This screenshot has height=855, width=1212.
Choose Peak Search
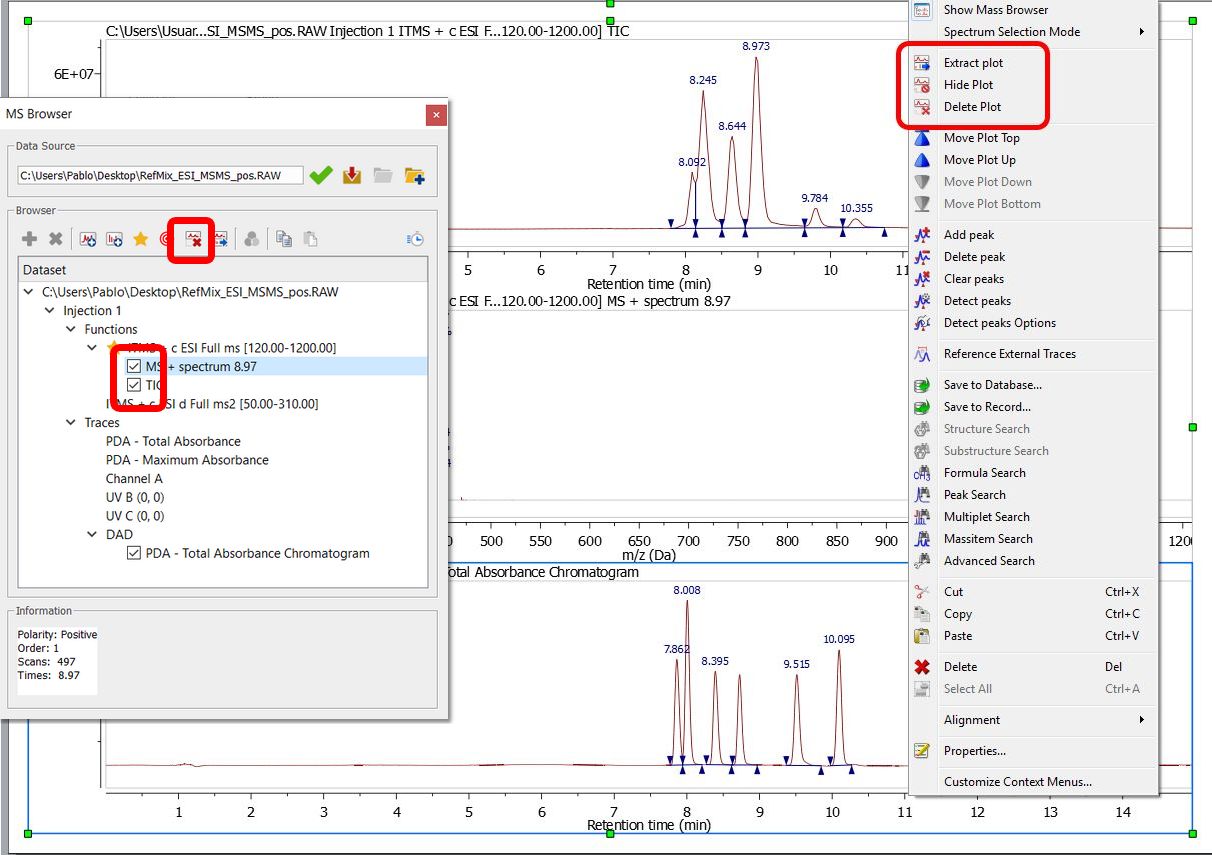tap(1033, 495)
